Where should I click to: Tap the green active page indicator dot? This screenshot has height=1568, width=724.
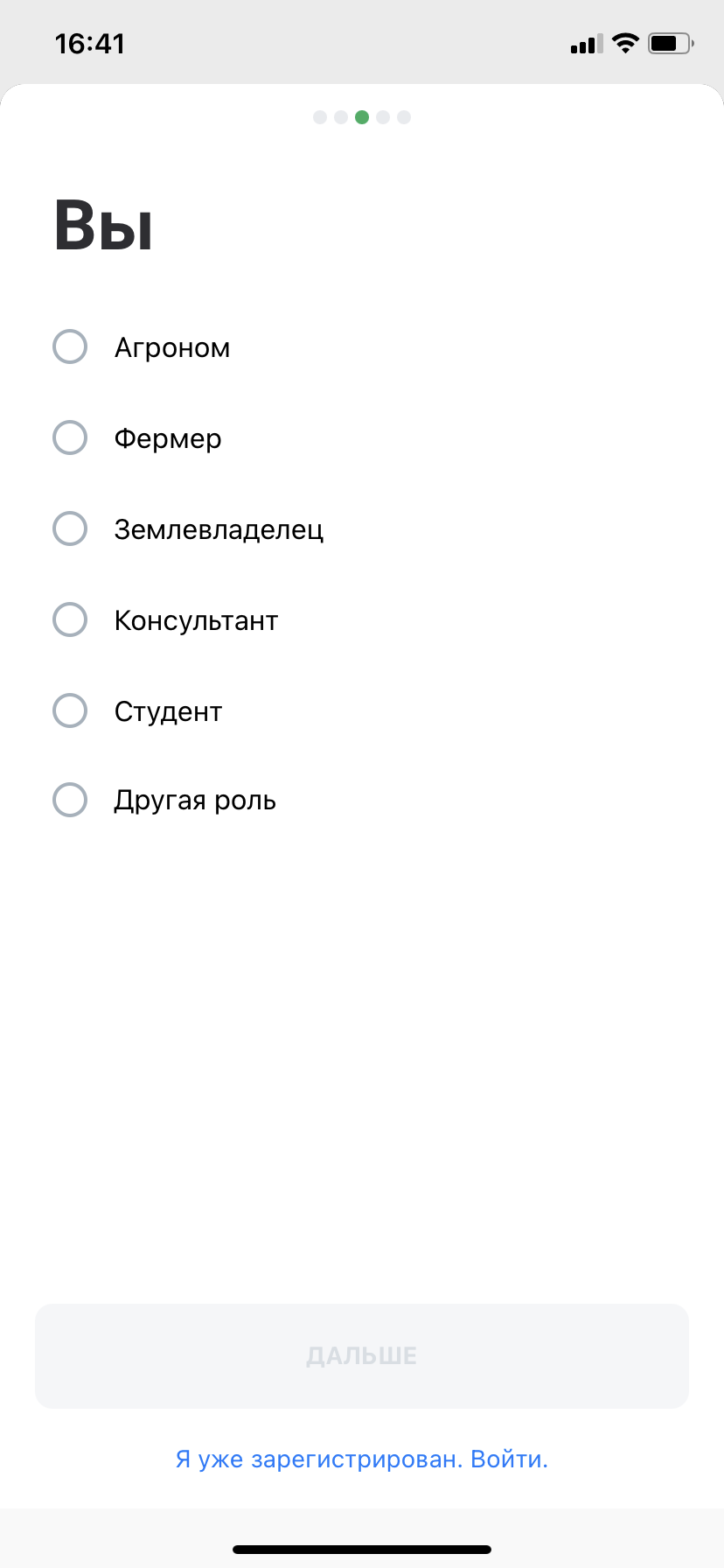coord(362,117)
